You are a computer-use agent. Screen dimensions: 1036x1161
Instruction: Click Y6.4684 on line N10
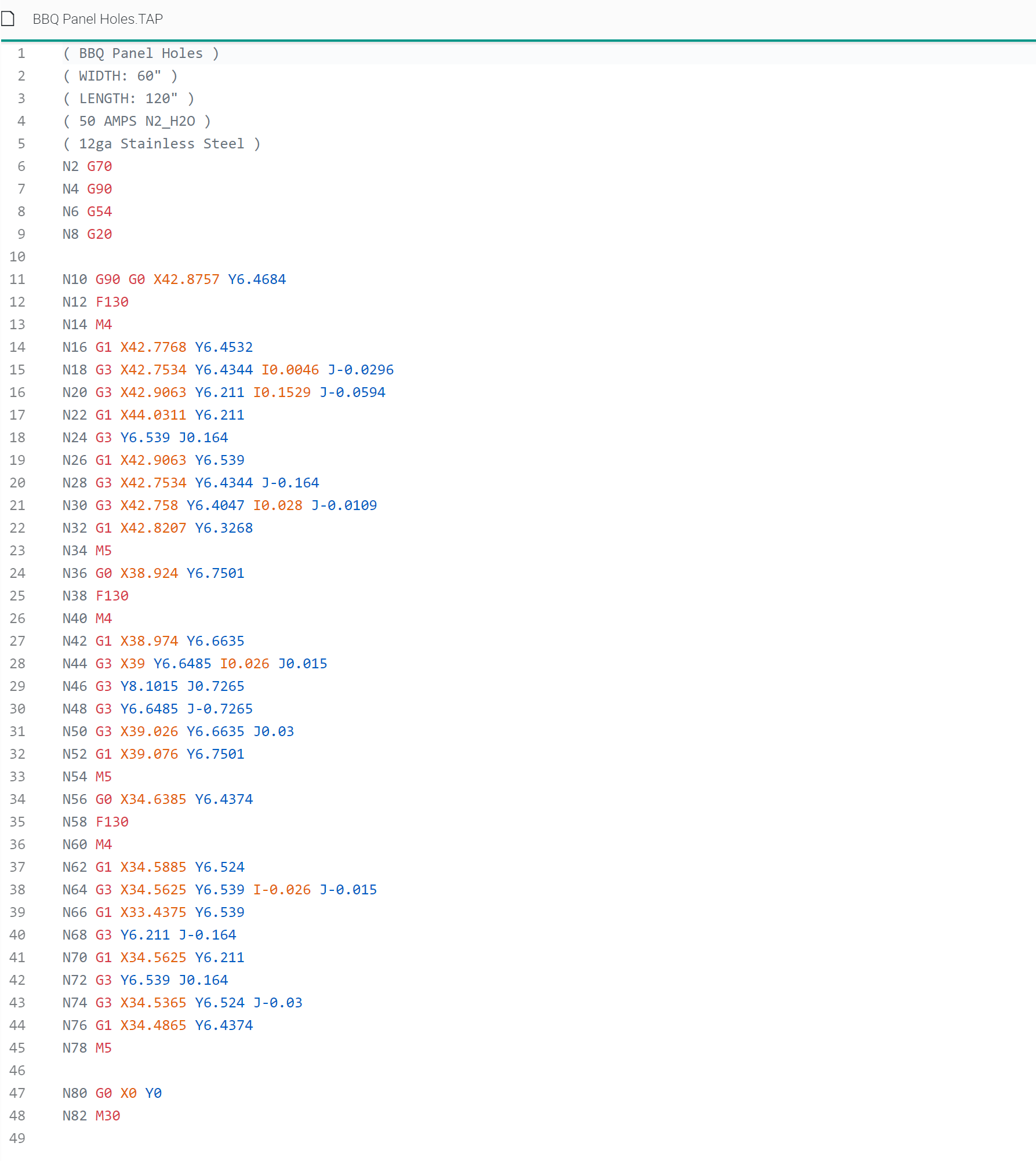pos(257,279)
